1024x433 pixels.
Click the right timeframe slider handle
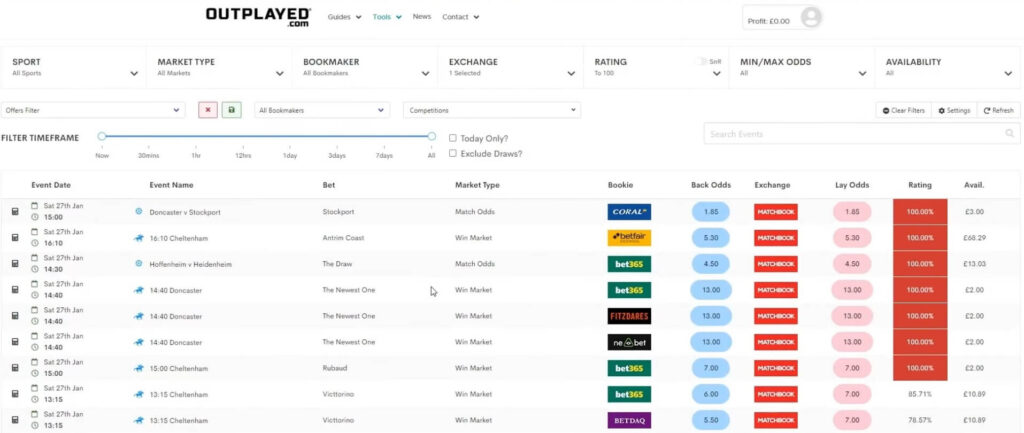[x=432, y=136]
